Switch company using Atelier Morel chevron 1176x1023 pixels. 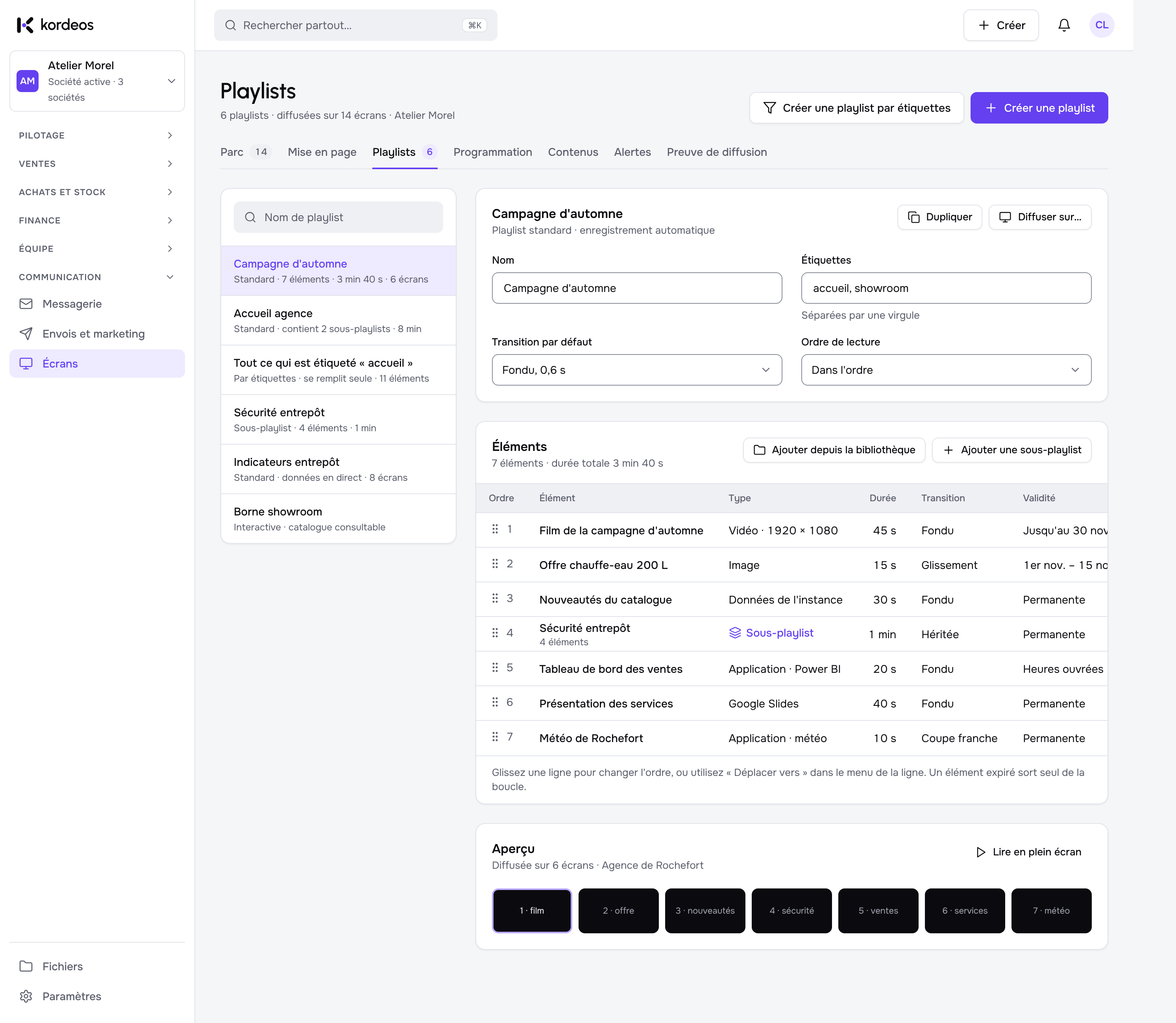click(171, 81)
